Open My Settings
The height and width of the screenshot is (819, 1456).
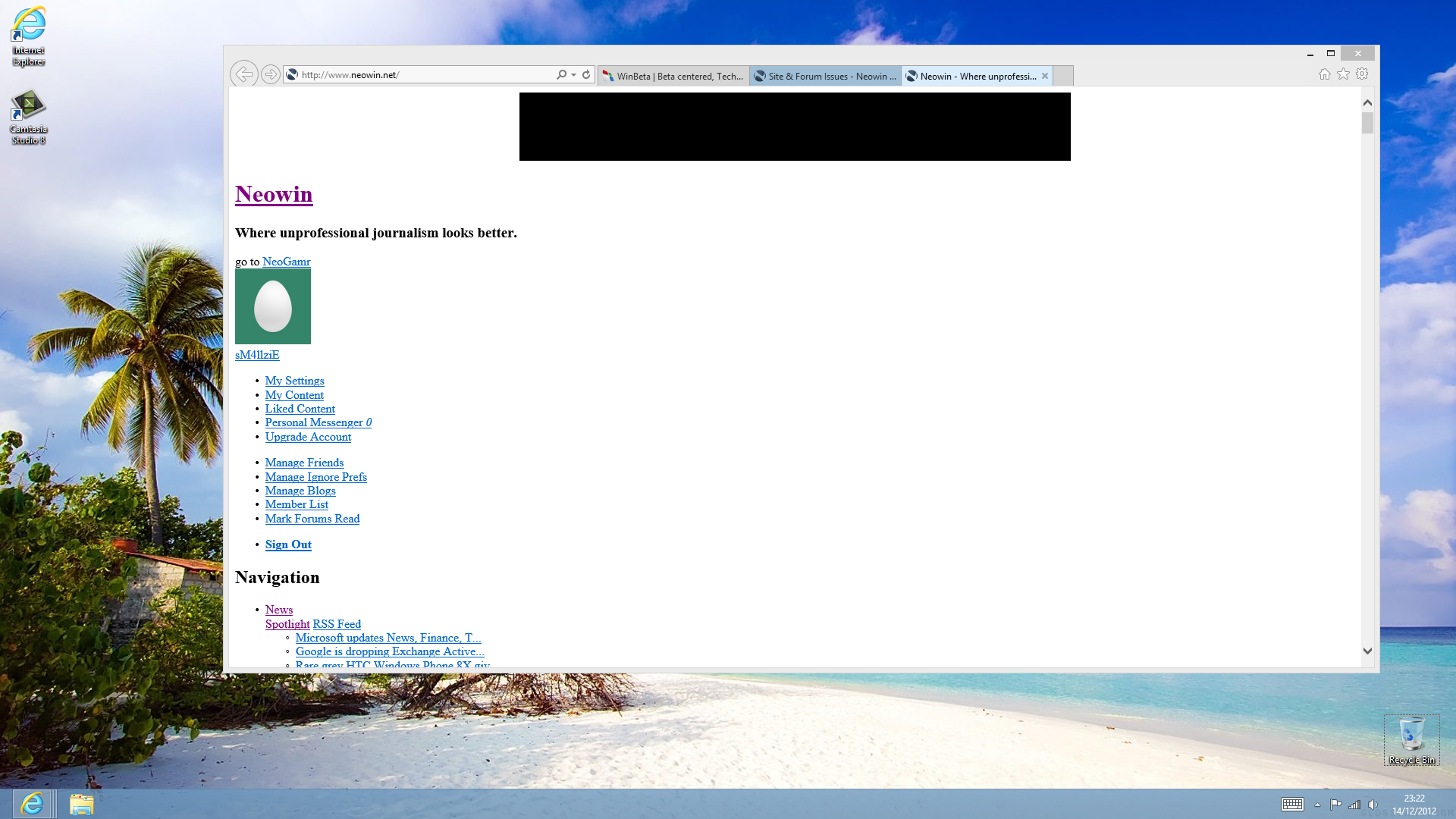tap(294, 381)
